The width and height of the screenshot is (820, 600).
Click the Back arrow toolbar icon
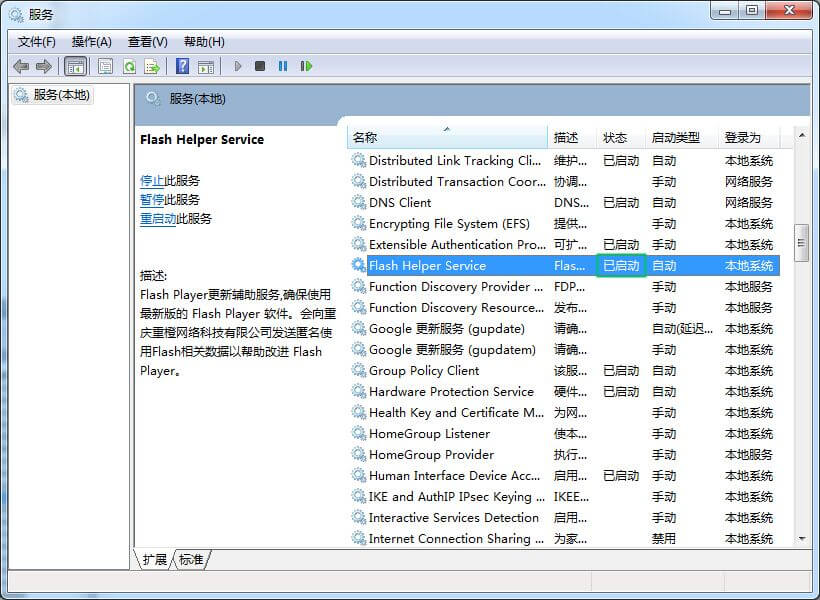pos(21,66)
